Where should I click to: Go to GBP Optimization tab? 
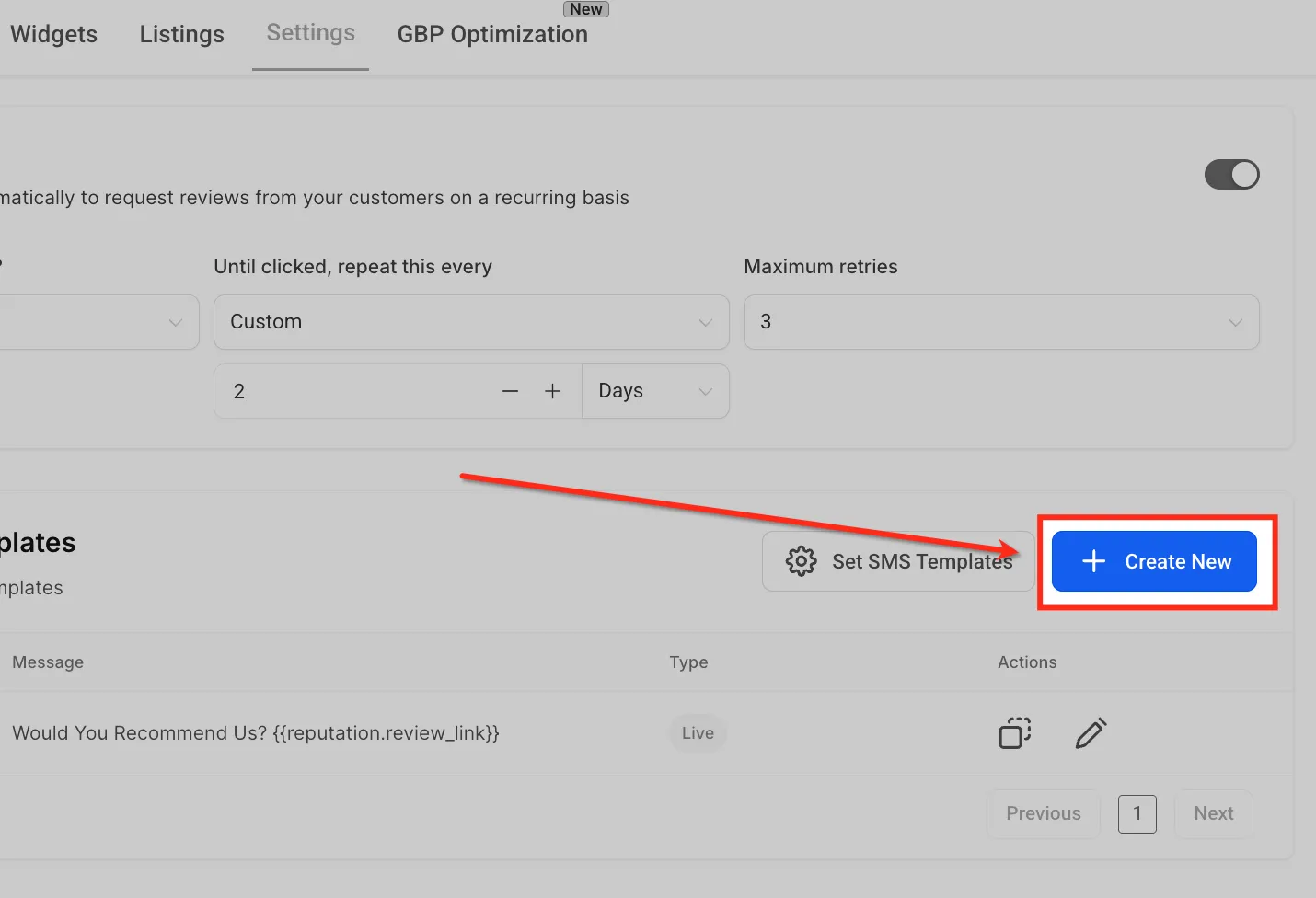click(x=492, y=34)
